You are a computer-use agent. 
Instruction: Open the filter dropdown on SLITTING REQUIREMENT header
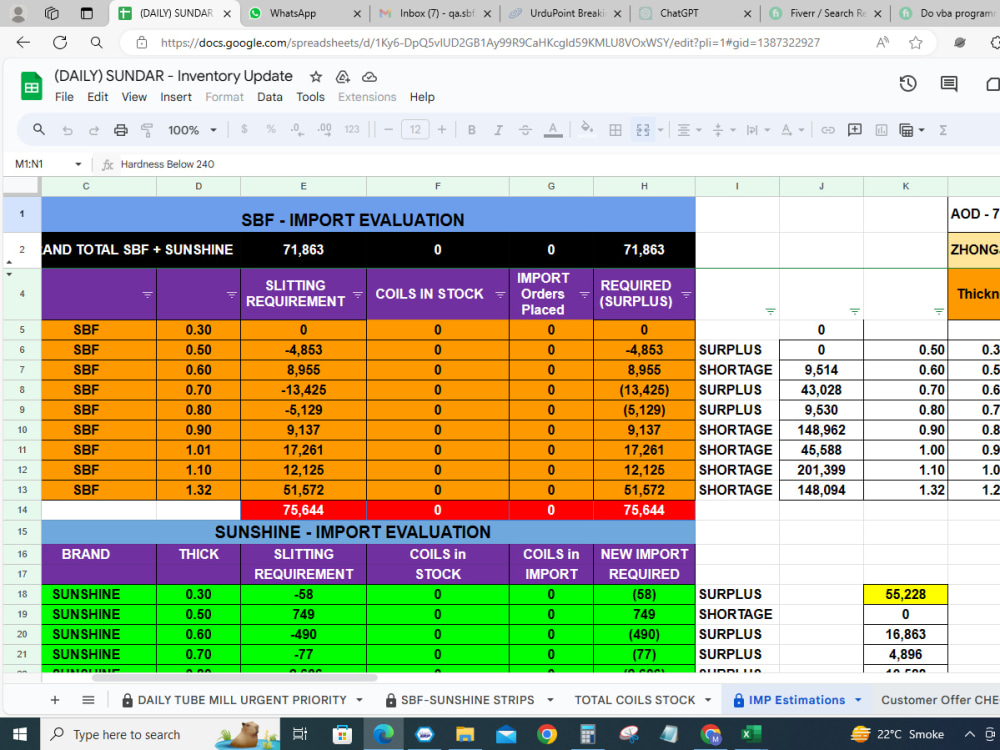357,296
